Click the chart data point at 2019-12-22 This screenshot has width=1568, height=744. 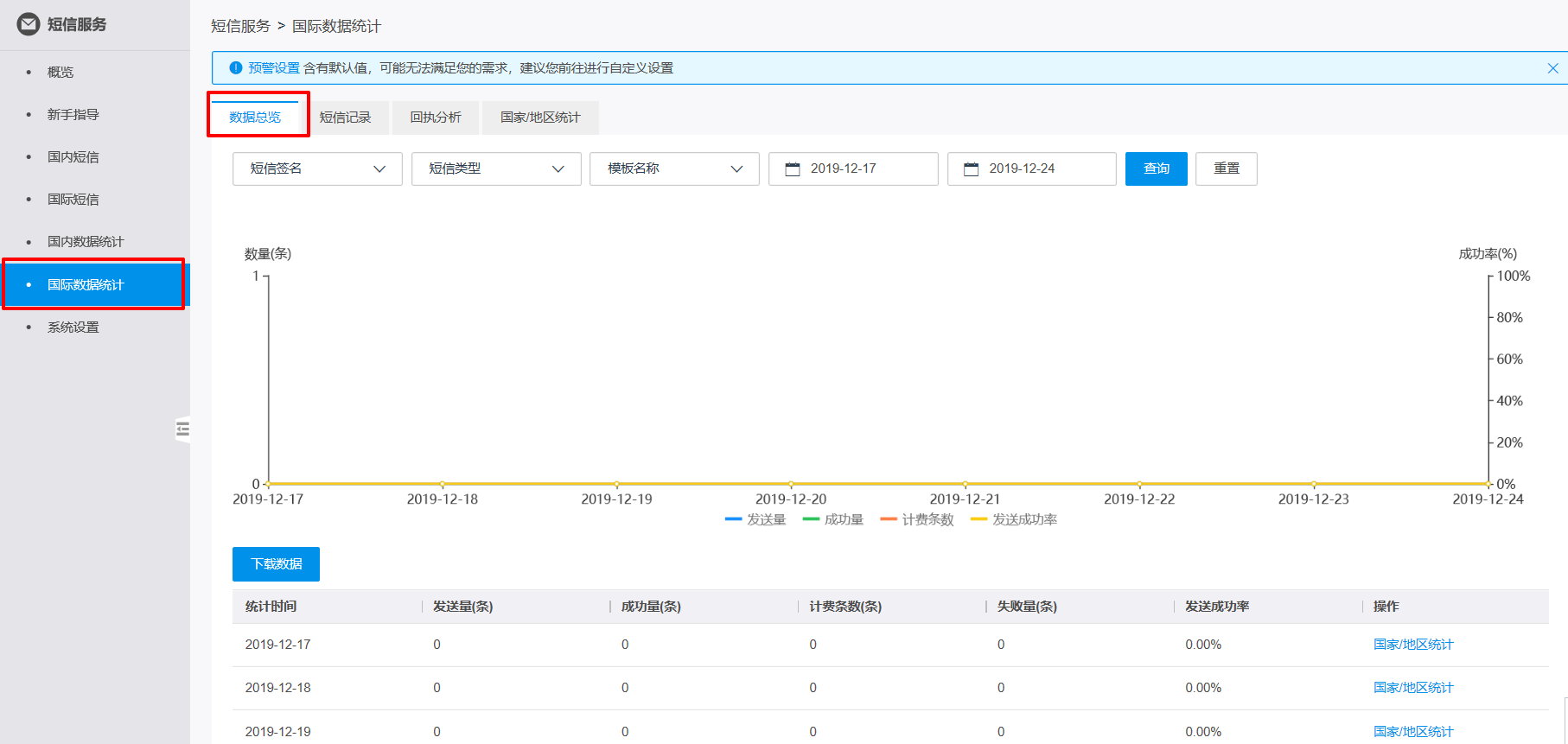pyautogui.click(x=1139, y=484)
